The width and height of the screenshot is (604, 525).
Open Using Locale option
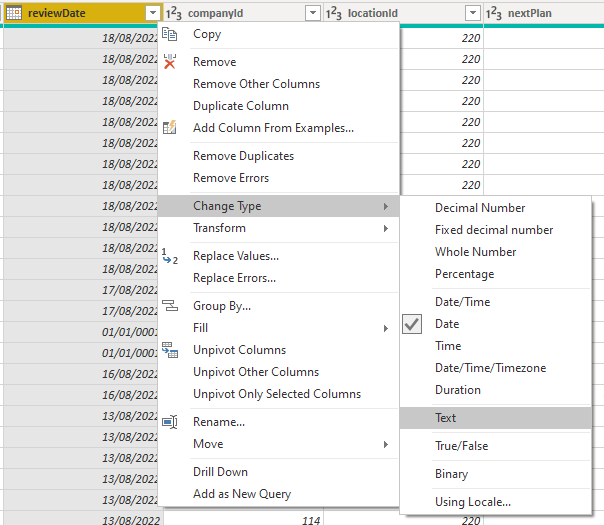495,502
